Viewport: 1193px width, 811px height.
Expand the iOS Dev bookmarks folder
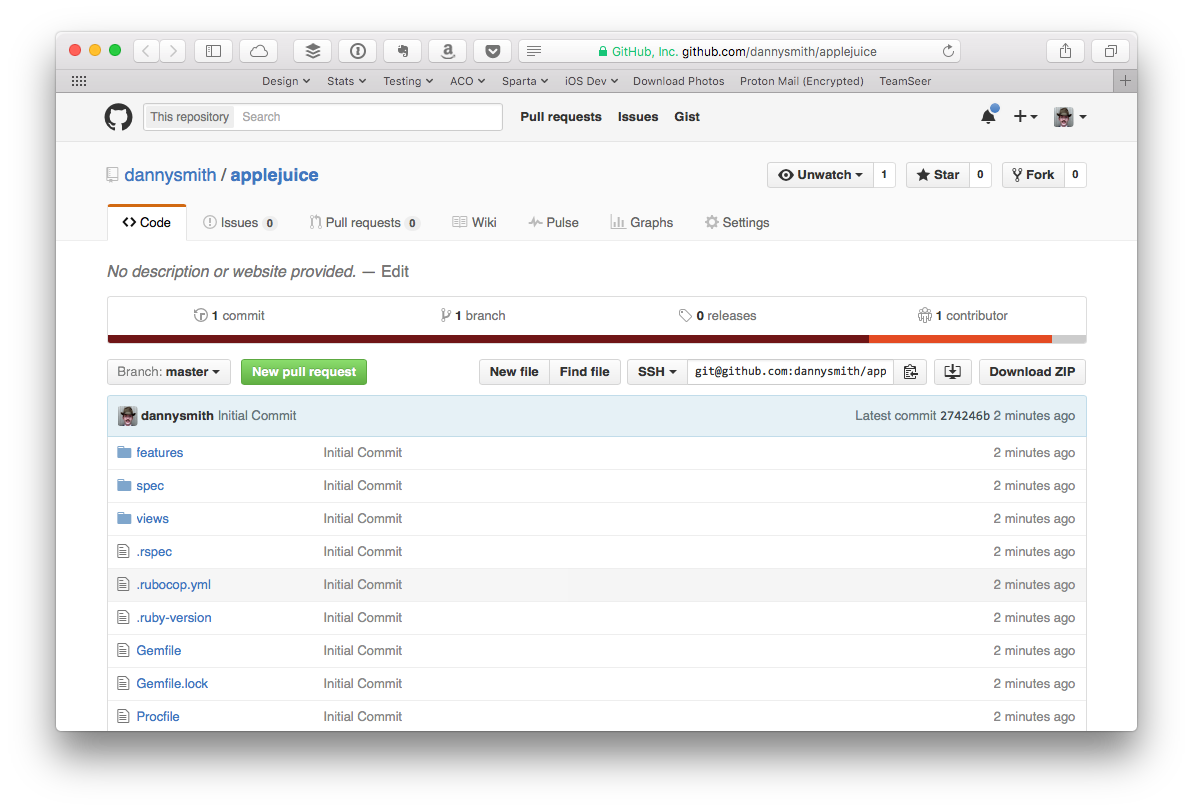click(x=591, y=81)
